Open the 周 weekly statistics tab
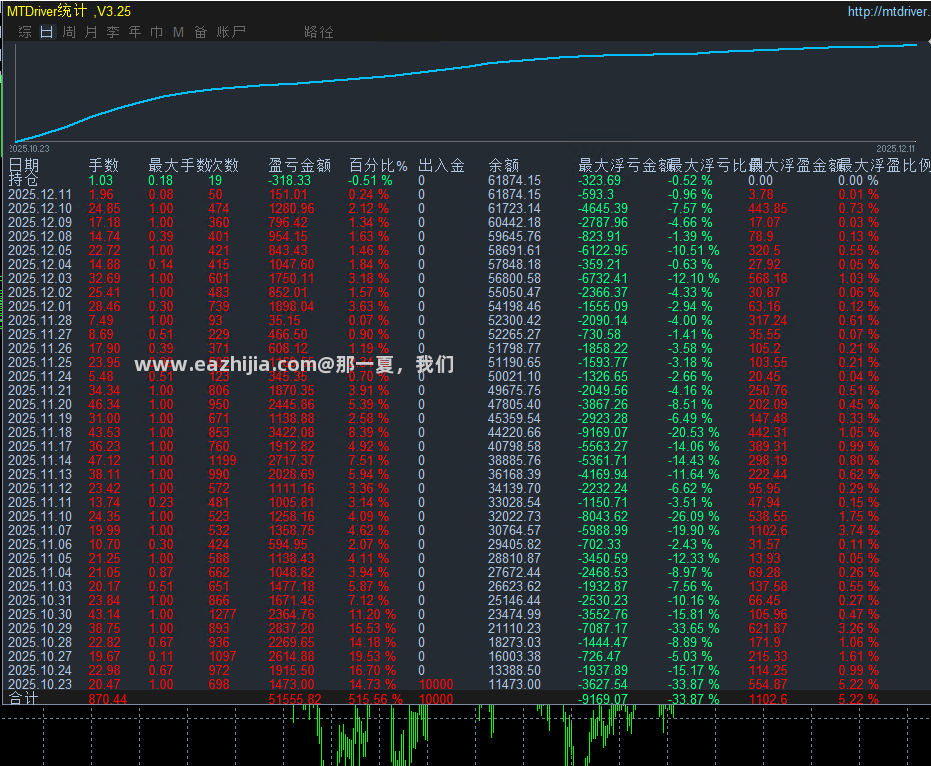This screenshot has height=766, width=931. 69,32
